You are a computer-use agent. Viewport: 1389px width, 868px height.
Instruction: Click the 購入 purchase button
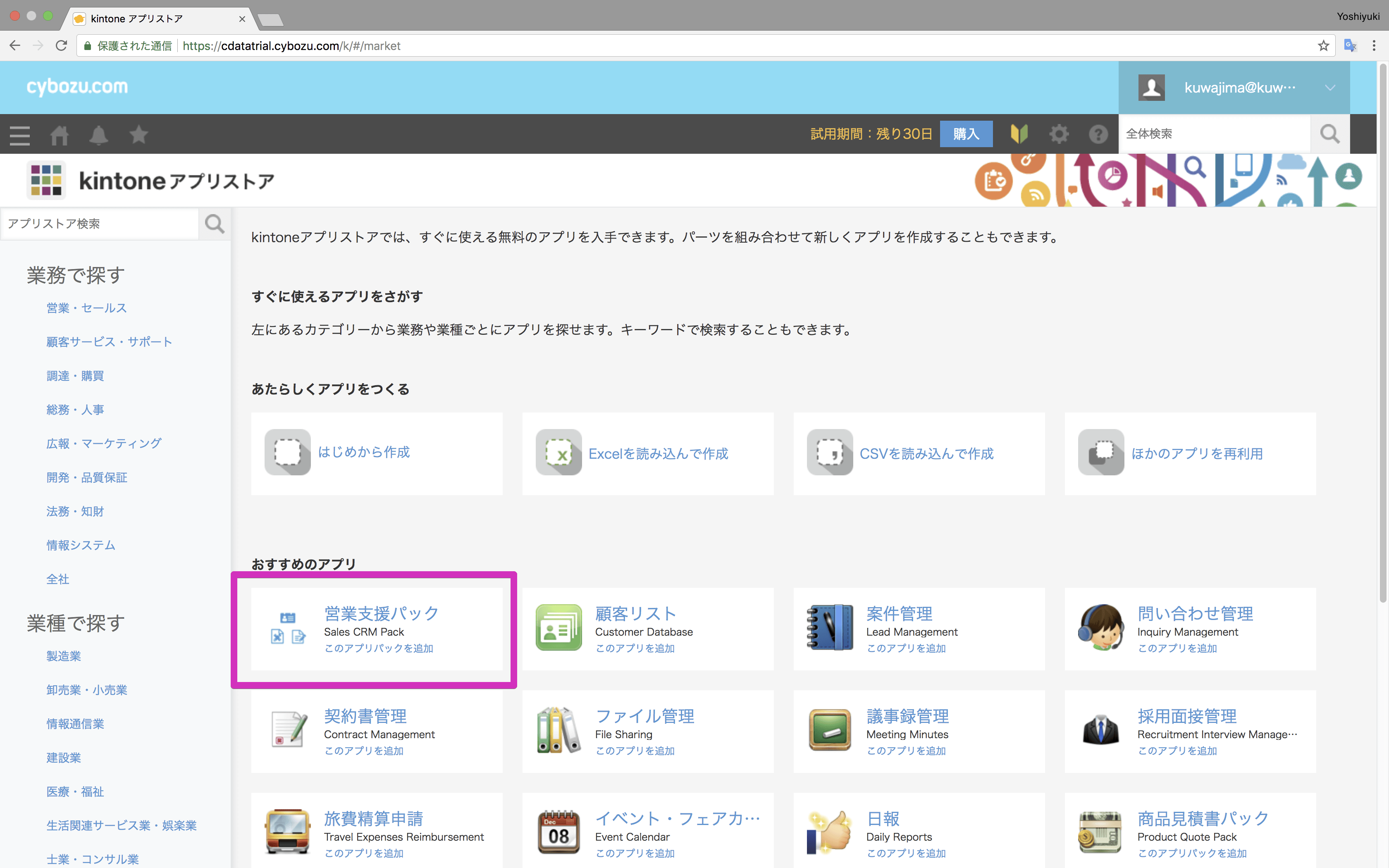[x=965, y=134]
